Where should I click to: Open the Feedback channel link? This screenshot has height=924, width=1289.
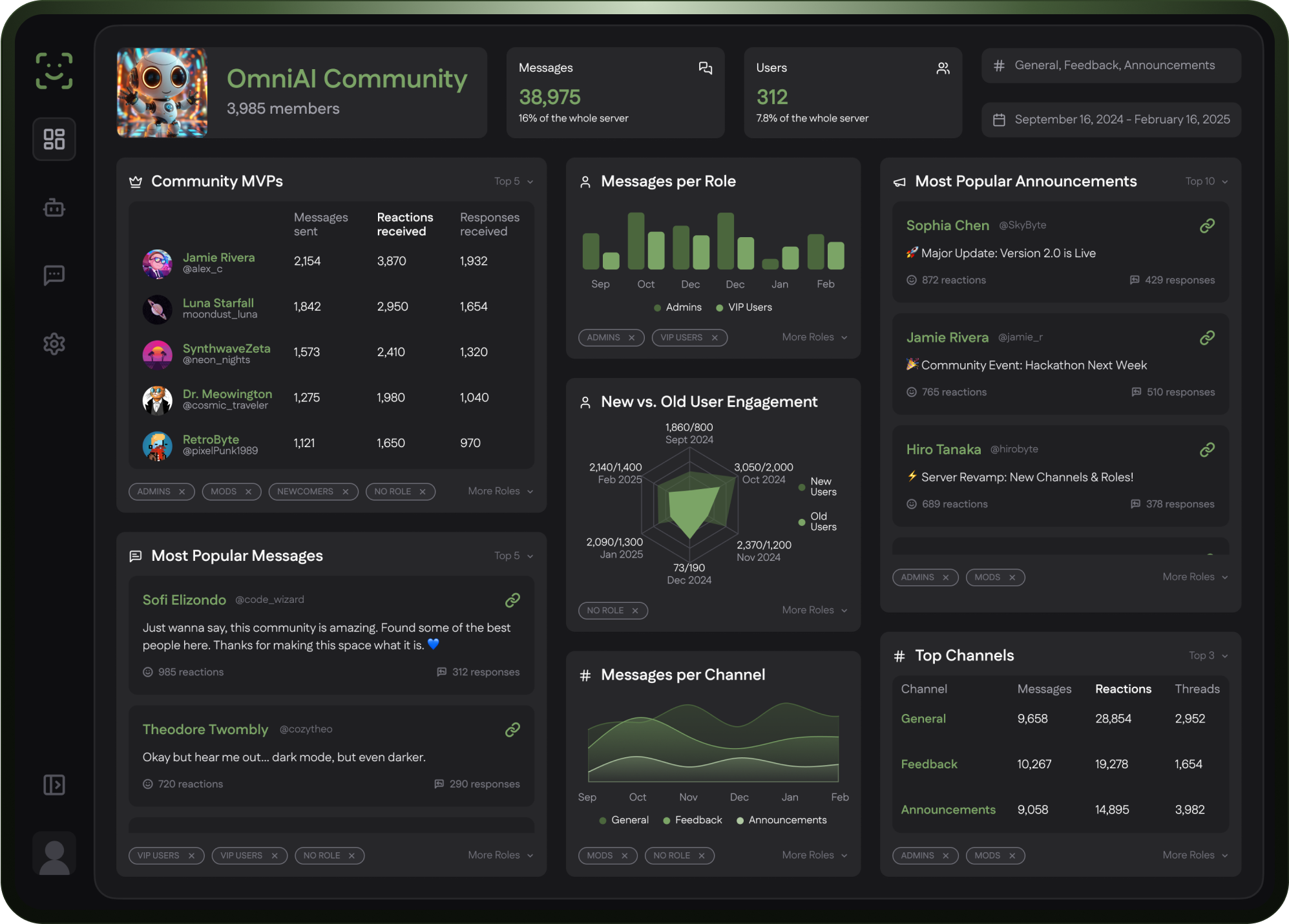(x=928, y=764)
